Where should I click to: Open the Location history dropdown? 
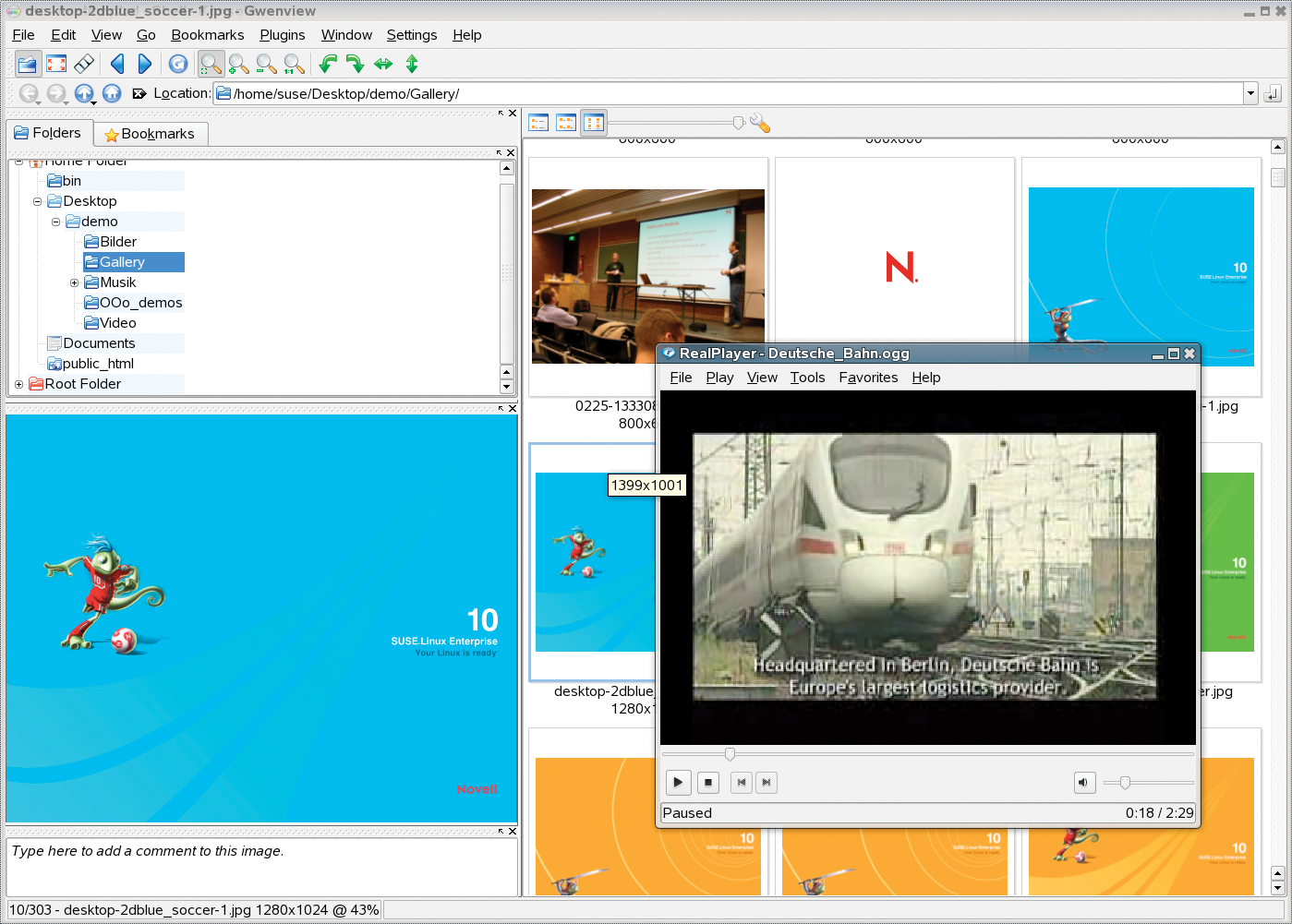(1250, 93)
